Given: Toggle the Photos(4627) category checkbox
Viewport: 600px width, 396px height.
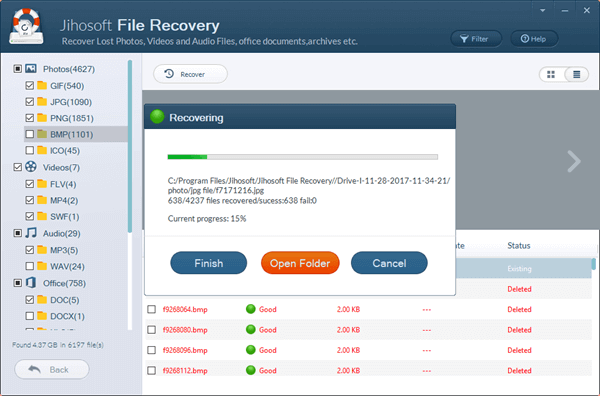Looking at the screenshot, I should (x=18, y=69).
